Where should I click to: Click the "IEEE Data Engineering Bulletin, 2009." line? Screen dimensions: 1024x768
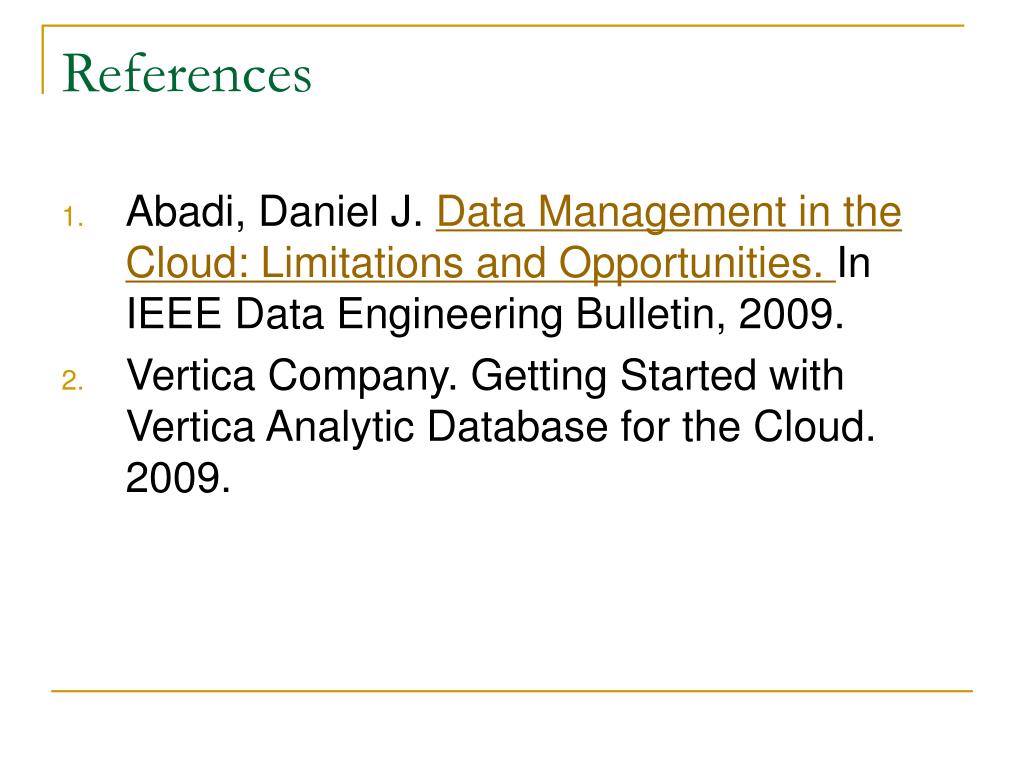point(485,314)
